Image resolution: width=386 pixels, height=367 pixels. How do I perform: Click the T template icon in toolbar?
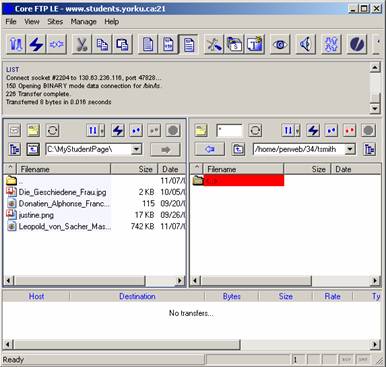point(255,44)
